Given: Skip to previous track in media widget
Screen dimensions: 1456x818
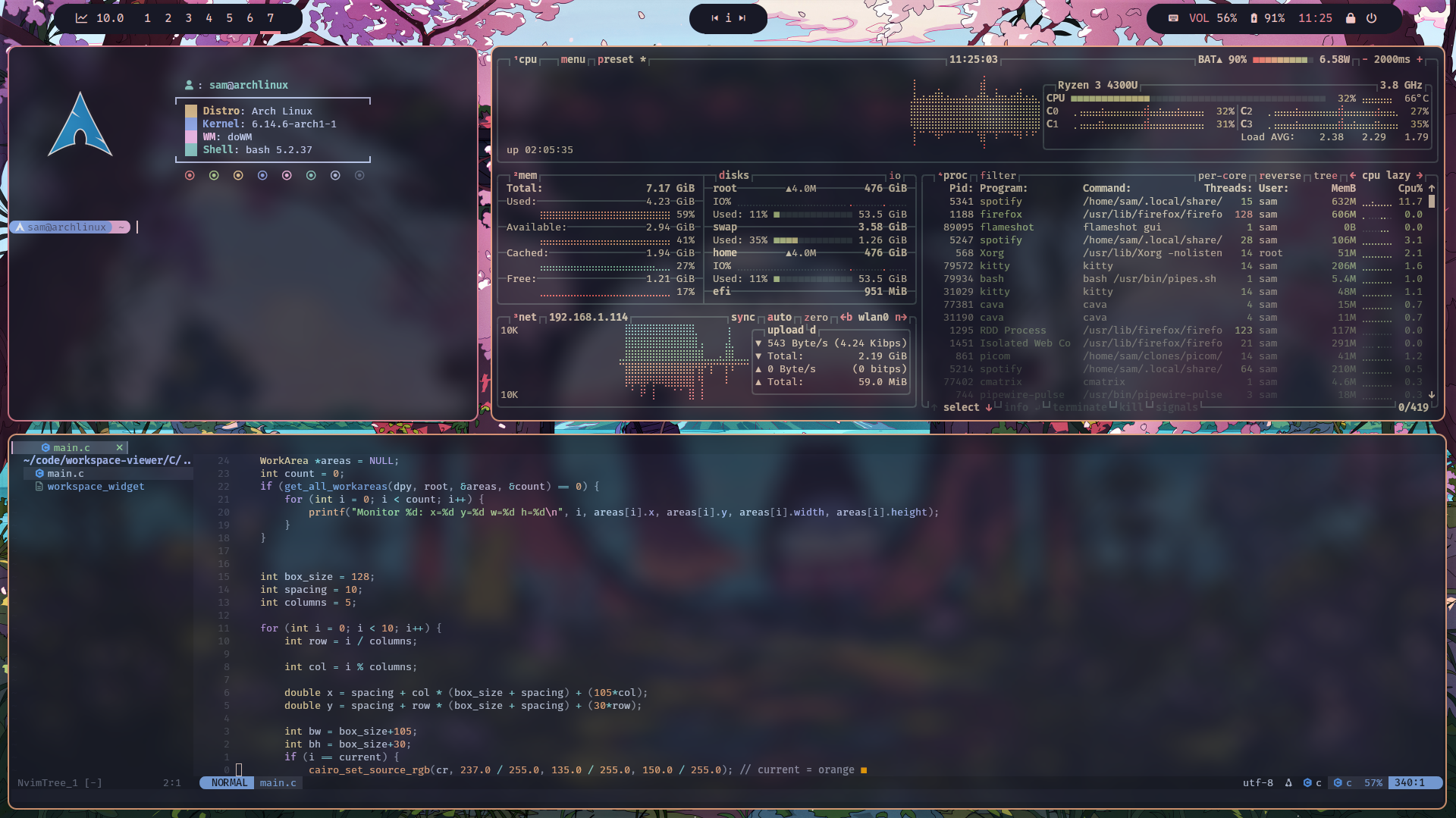Looking at the screenshot, I should [x=714, y=18].
